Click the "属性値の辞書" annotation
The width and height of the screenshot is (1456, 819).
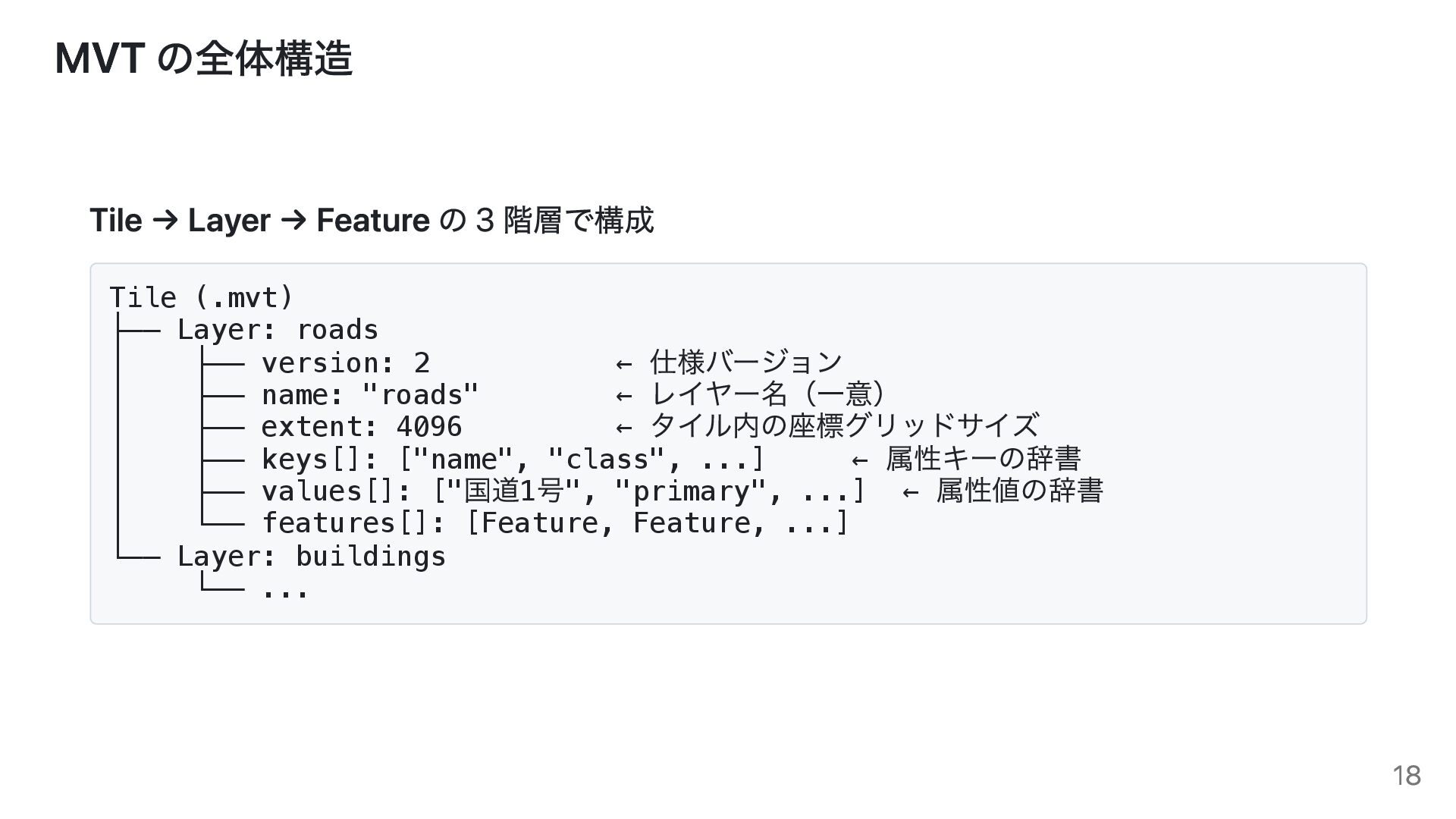click(1019, 491)
